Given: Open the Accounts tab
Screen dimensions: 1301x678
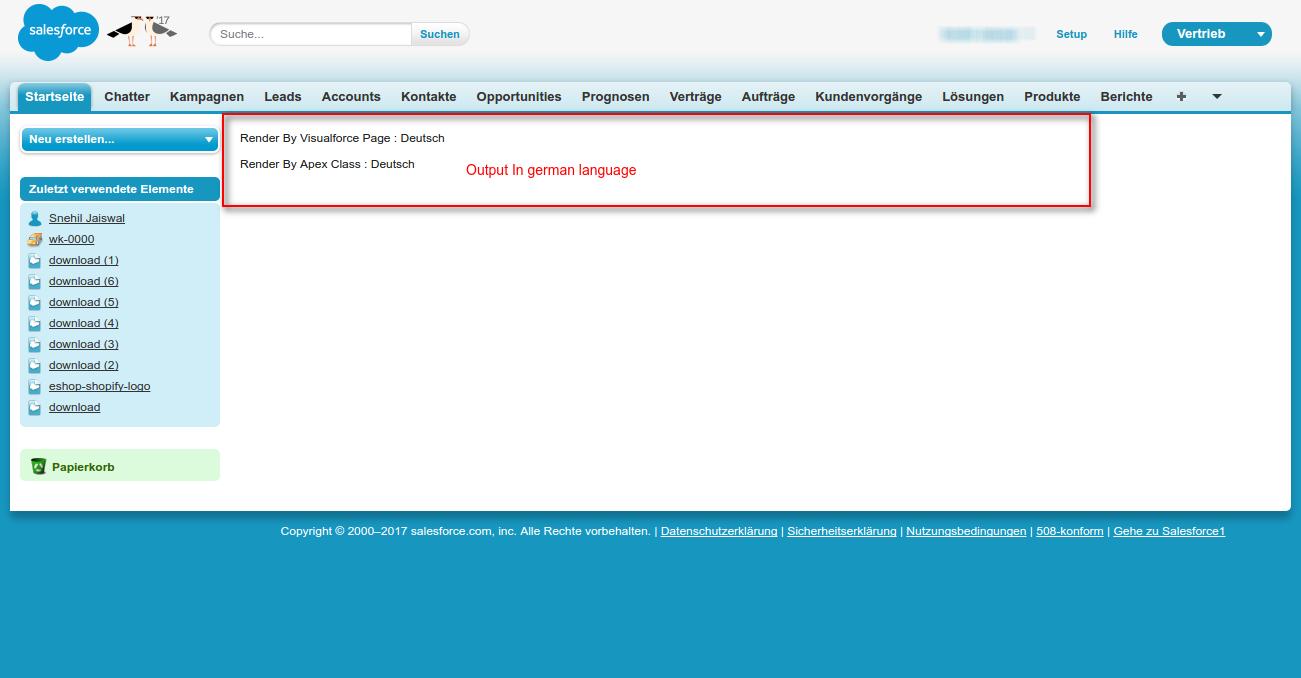Looking at the screenshot, I should coord(351,97).
